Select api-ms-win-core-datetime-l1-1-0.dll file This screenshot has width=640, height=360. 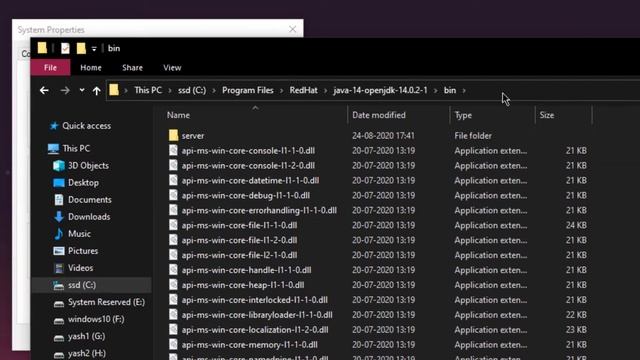pyautogui.click(x=250, y=180)
